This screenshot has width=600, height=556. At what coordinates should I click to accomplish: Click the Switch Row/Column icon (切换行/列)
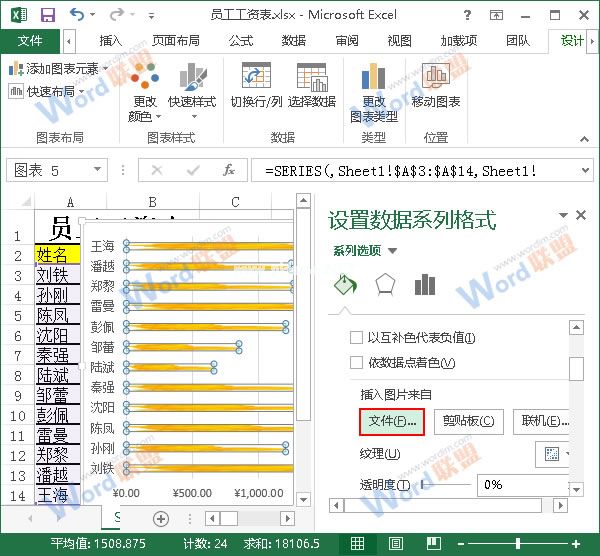(x=256, y=86)
